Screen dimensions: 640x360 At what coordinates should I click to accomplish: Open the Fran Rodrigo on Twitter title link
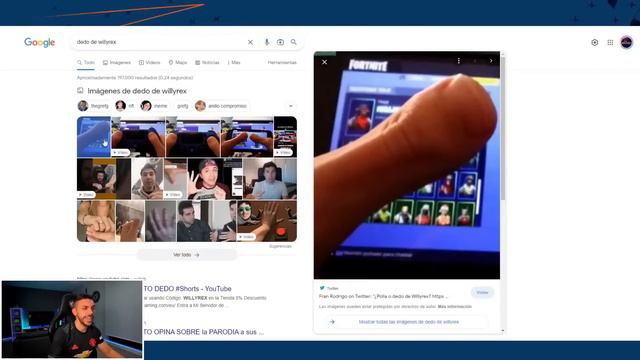click(383, 296)
